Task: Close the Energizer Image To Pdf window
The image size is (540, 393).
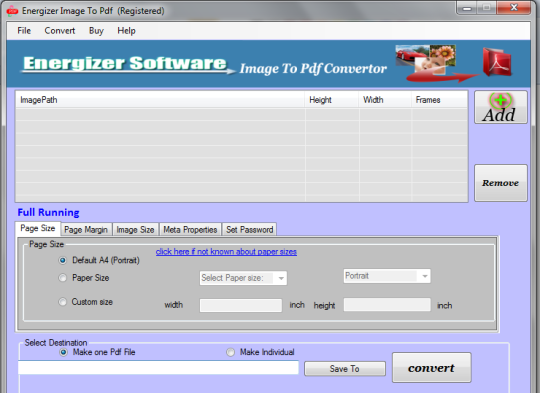Action: (514, 8)
